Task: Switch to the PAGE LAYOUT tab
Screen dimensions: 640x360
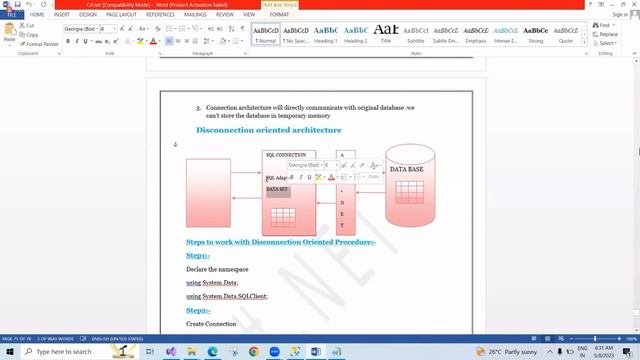Action: (121, 15)
